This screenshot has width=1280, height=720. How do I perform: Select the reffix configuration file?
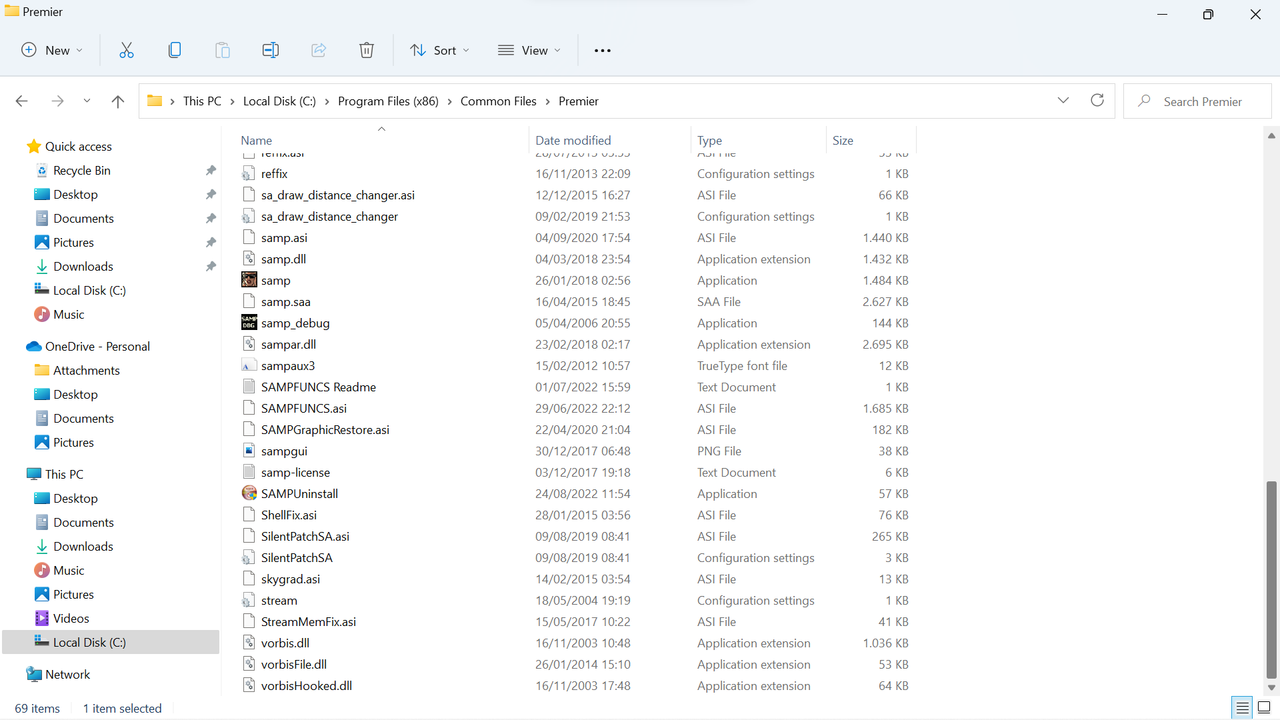pos(274,174)
